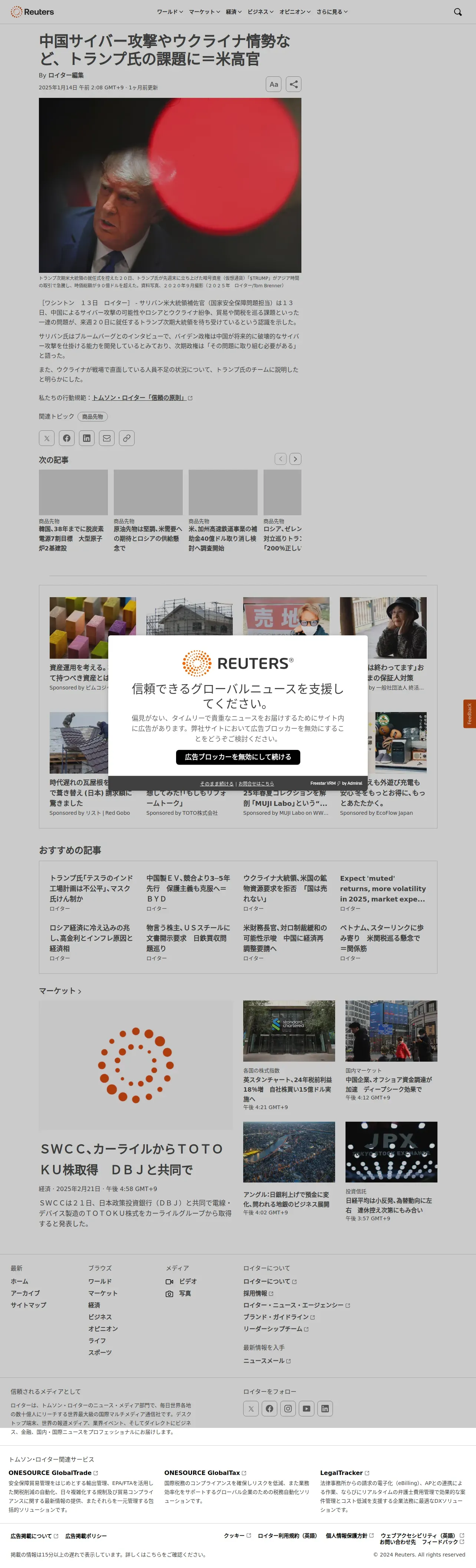Expand the オピニオン menu in header
Screen dimensions: 476x1568
pyautogui.click(x=295, y=11)
